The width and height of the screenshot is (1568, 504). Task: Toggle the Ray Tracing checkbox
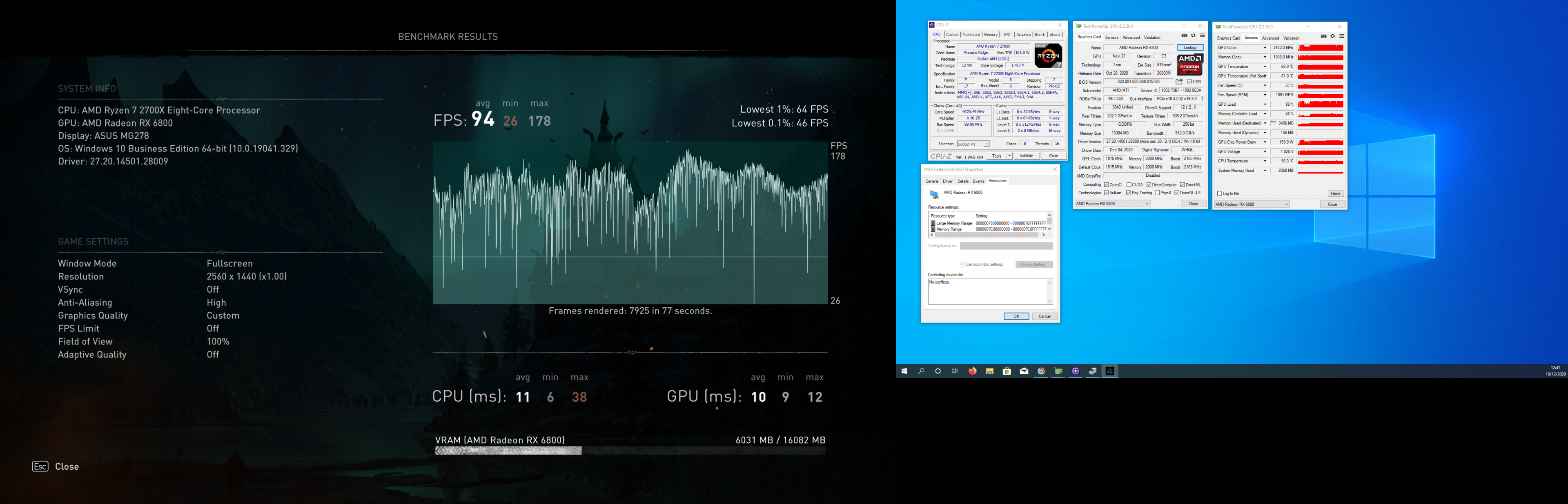point(1129,193)
